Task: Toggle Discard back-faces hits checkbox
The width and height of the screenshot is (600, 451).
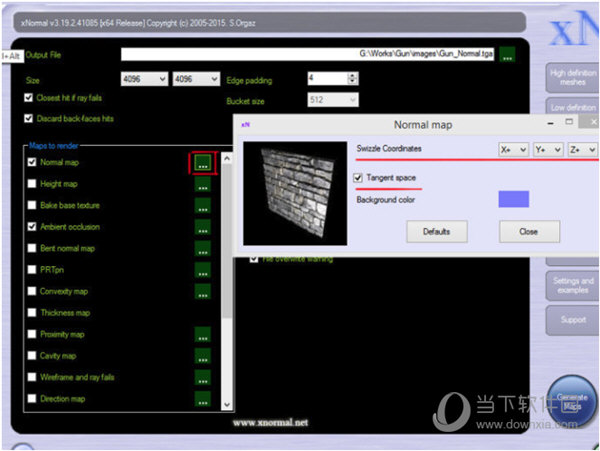Action: [29, 118]
